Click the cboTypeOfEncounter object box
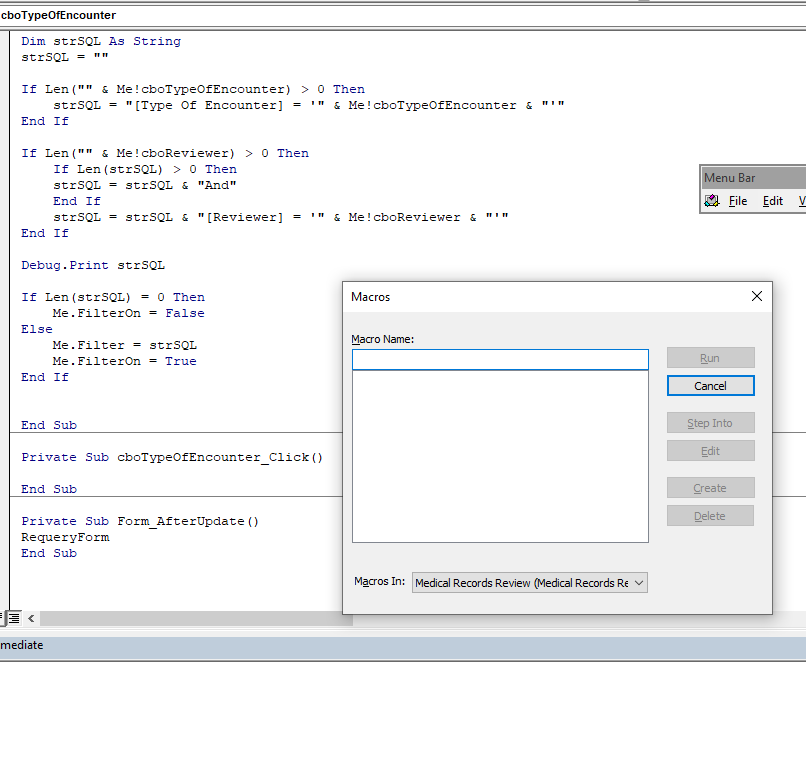The image size is (806, 781). pos(403,15)
